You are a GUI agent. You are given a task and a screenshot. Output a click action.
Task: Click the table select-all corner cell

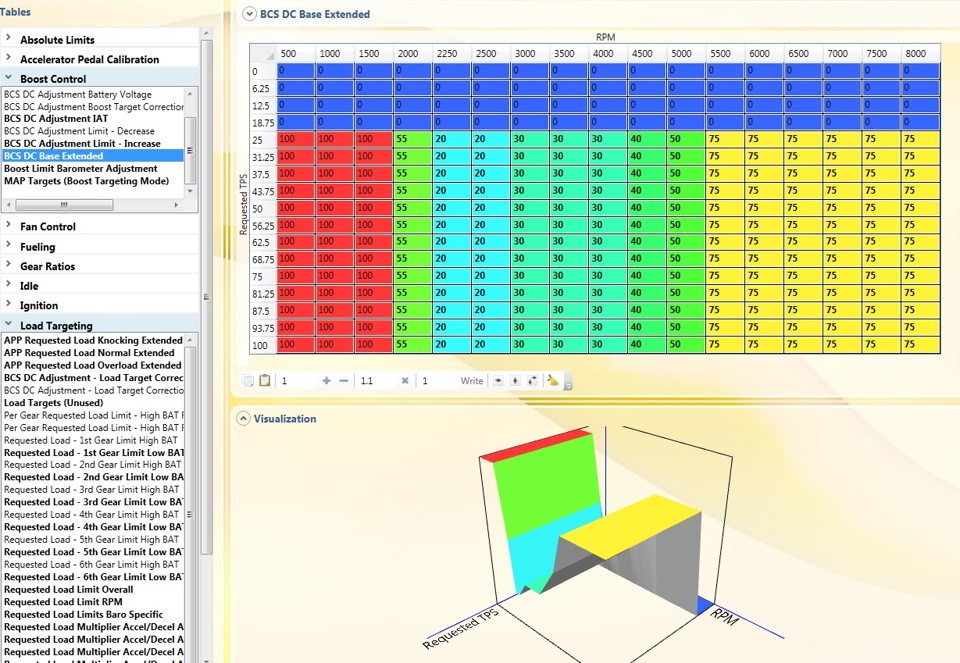[263, 53]
